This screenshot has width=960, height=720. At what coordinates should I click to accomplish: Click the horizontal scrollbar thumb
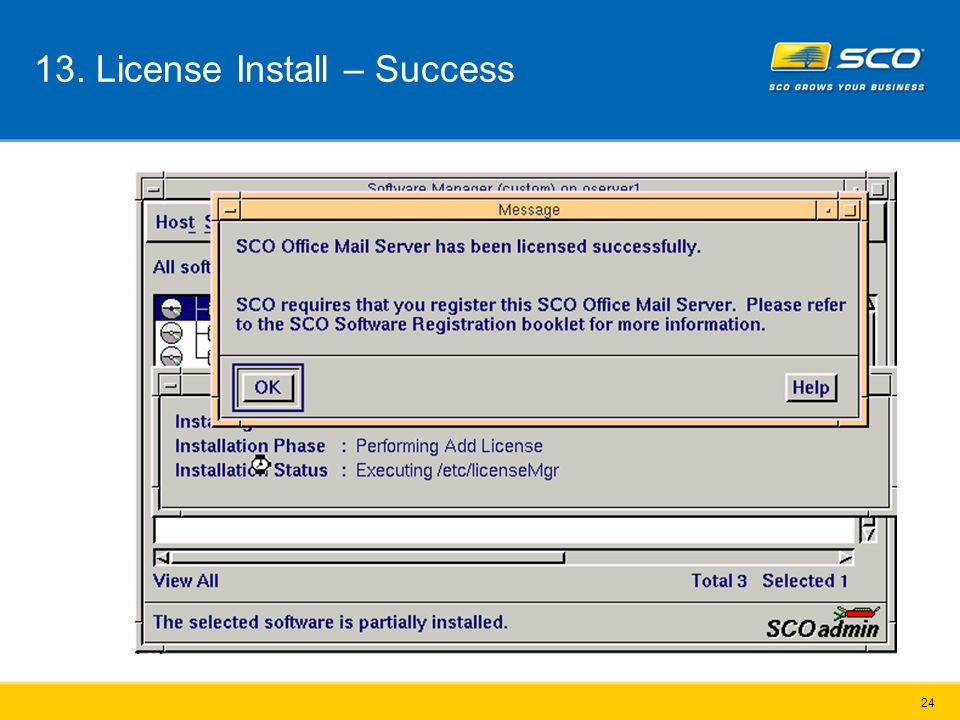click(x=368, y=558)
